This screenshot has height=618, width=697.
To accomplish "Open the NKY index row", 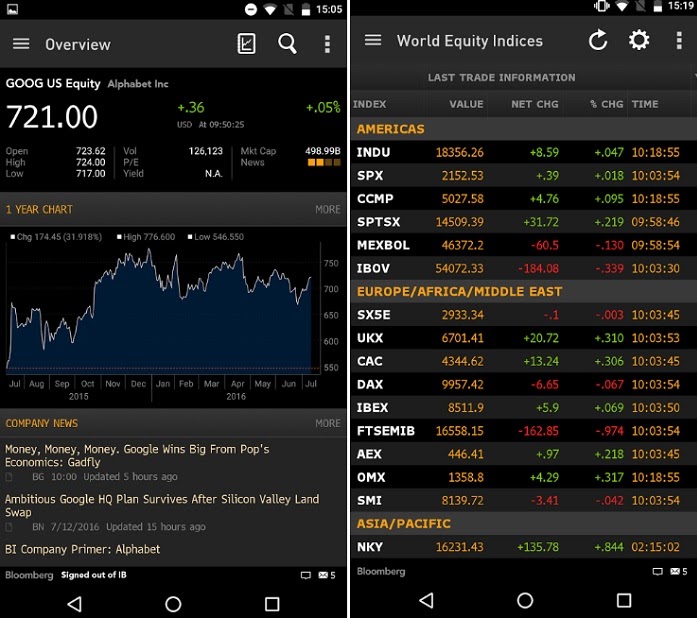I will [x=524, y=547].
